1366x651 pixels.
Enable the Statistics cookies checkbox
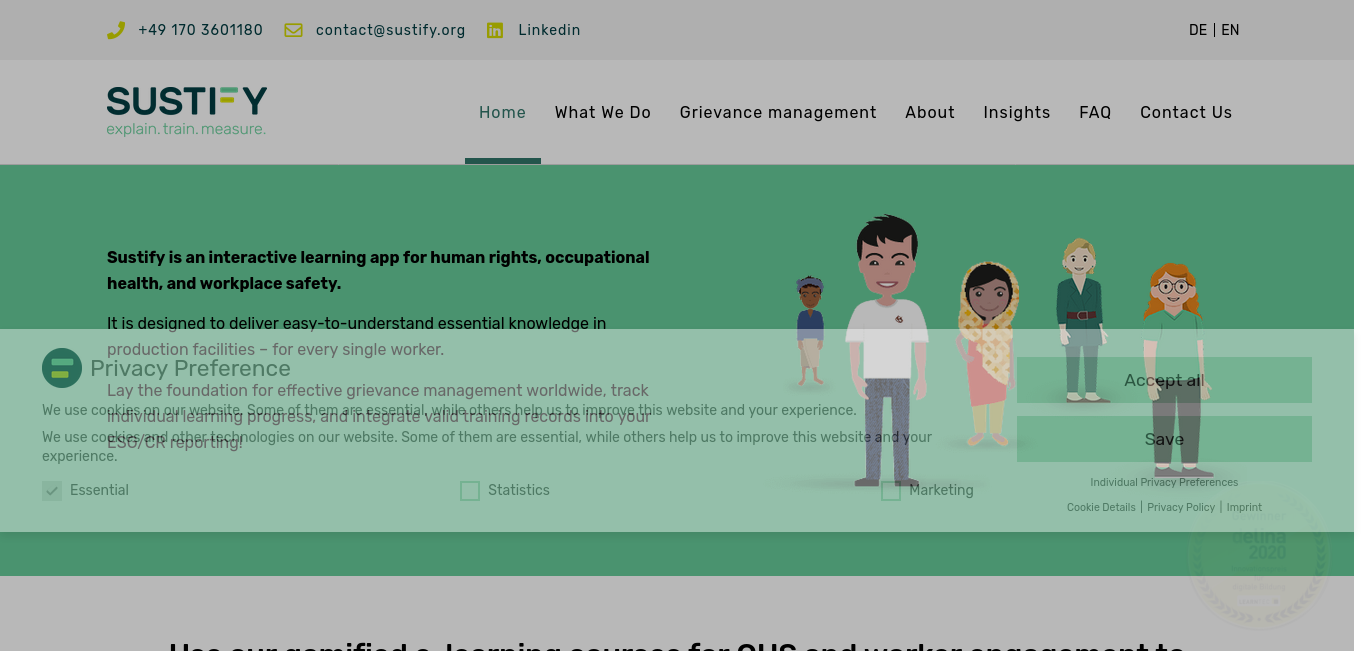pyautogui.click(x=470, y=491)
